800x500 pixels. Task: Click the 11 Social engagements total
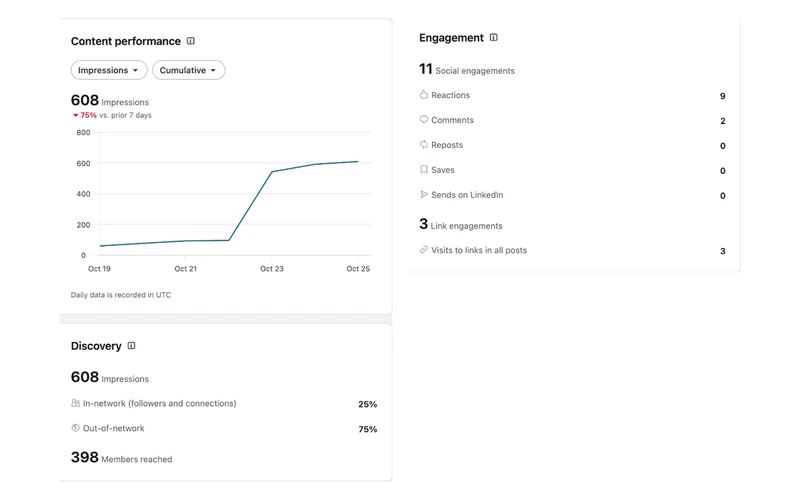467,69
